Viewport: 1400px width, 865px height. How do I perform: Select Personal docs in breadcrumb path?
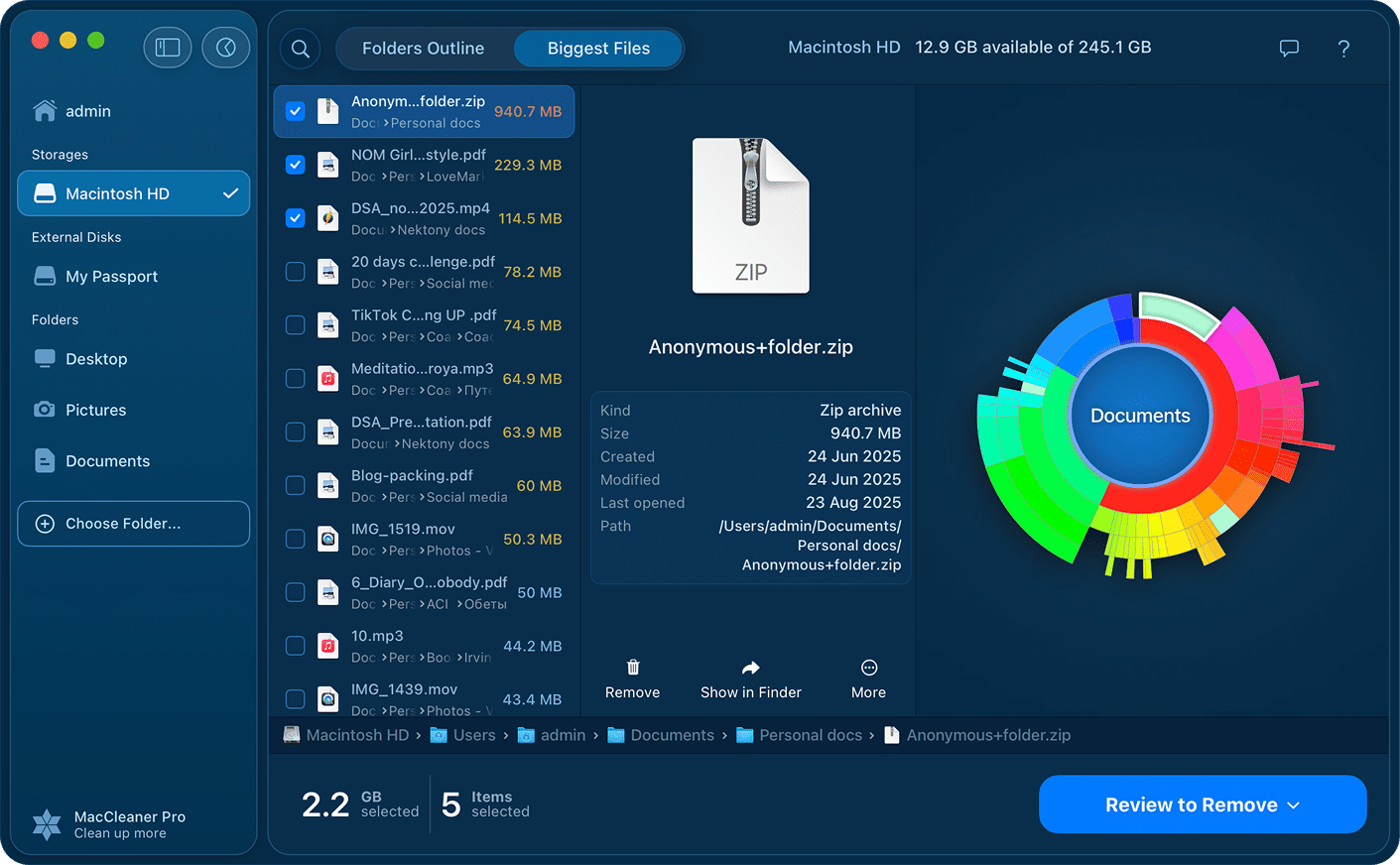pyautogui.click(x=810, y=735)
